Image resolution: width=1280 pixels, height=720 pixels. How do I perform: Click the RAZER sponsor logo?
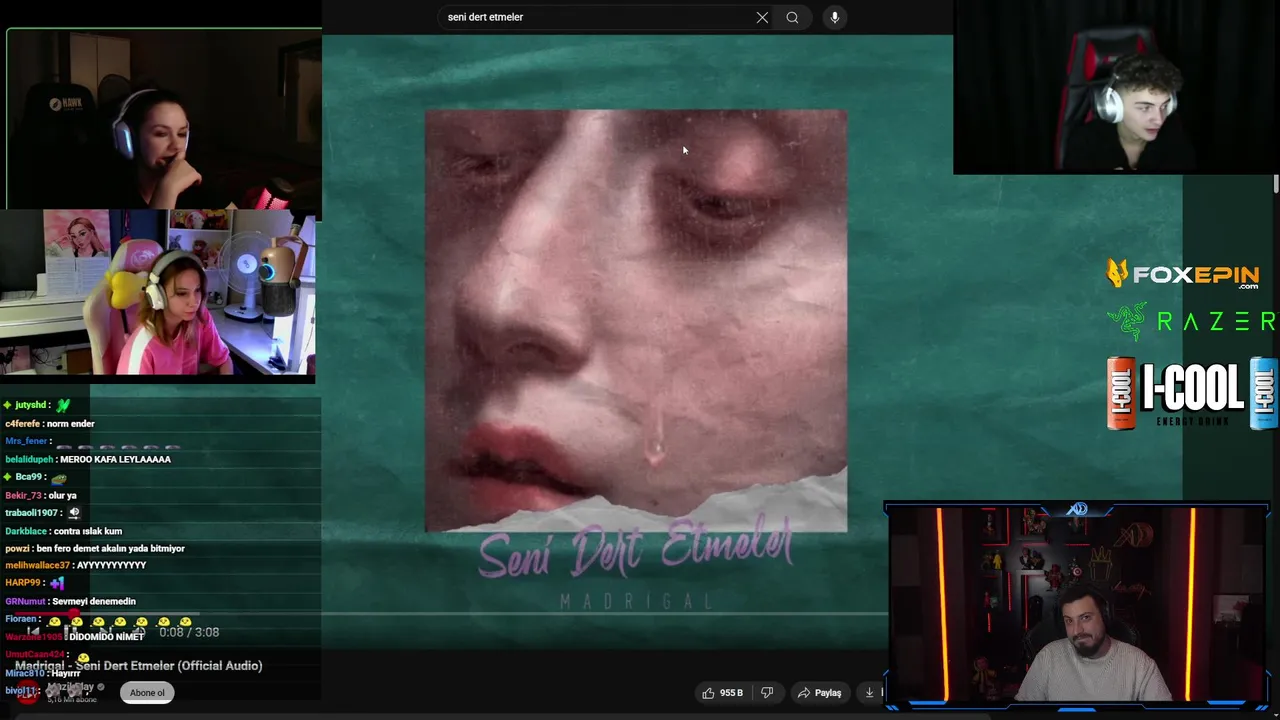tap(1192, 321)
